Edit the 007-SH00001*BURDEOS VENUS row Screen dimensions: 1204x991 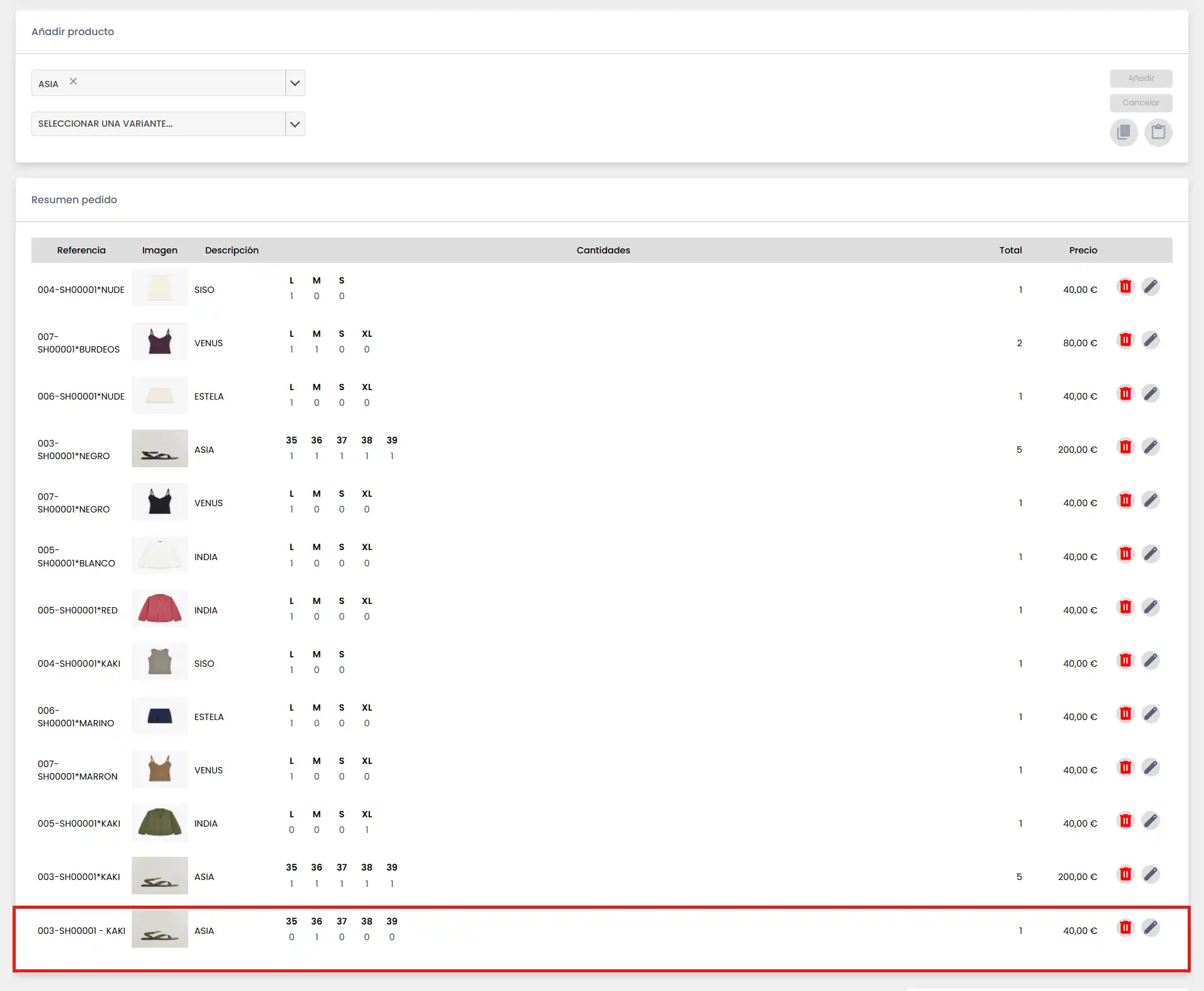(x=1151, y=340)
